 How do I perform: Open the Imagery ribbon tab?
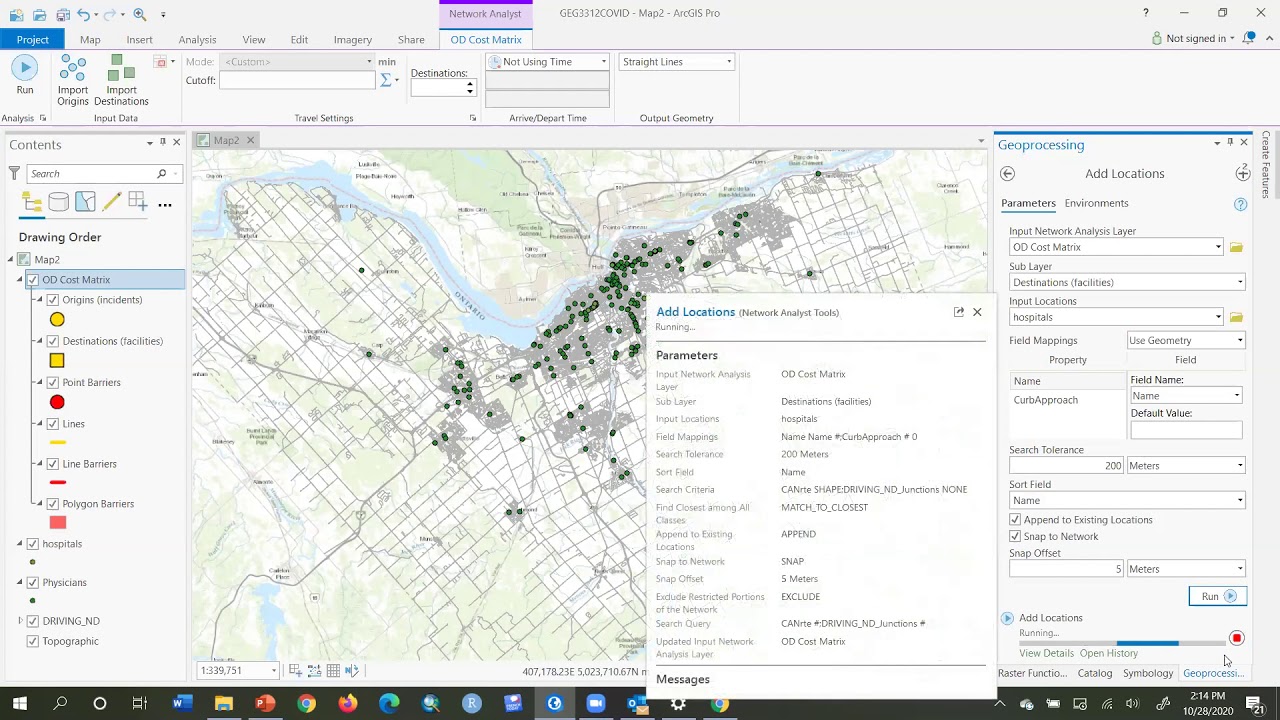353,40
